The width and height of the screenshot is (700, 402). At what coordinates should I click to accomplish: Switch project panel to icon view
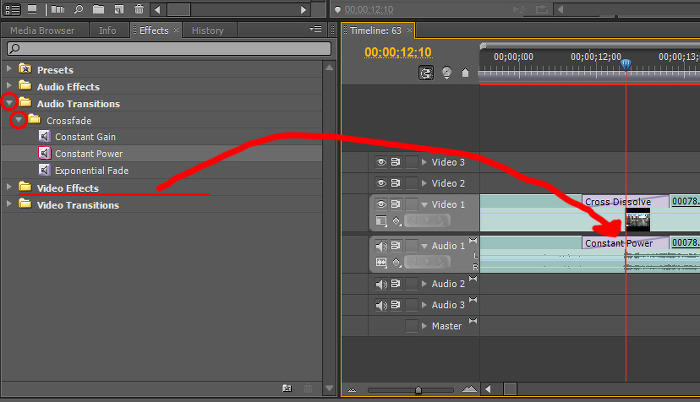32,9
